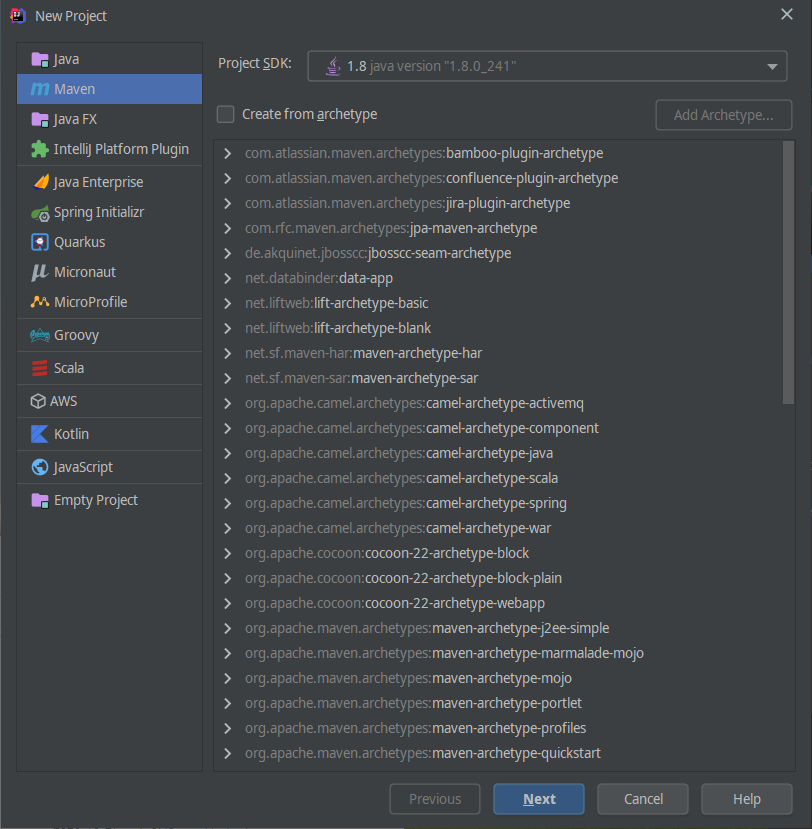
Task: Click the Java folder icon in the sidebar
Action: pyautogui.click(x=40, y=59)
